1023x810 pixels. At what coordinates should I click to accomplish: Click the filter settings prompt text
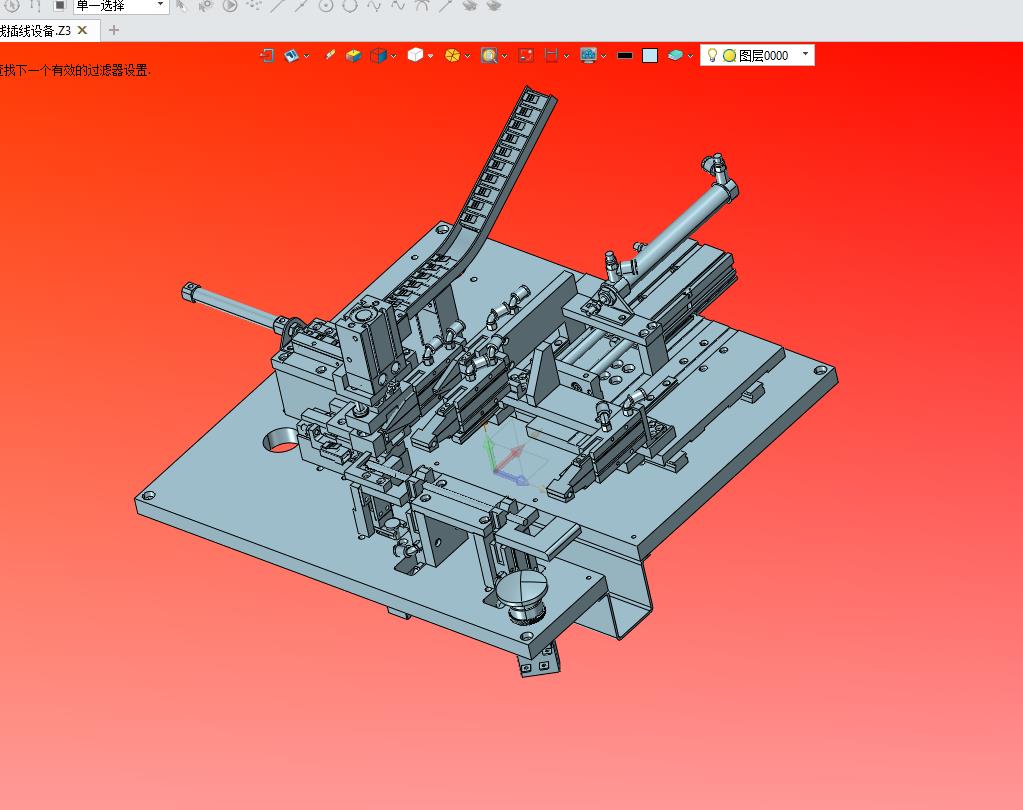click(x=76, y=70)
